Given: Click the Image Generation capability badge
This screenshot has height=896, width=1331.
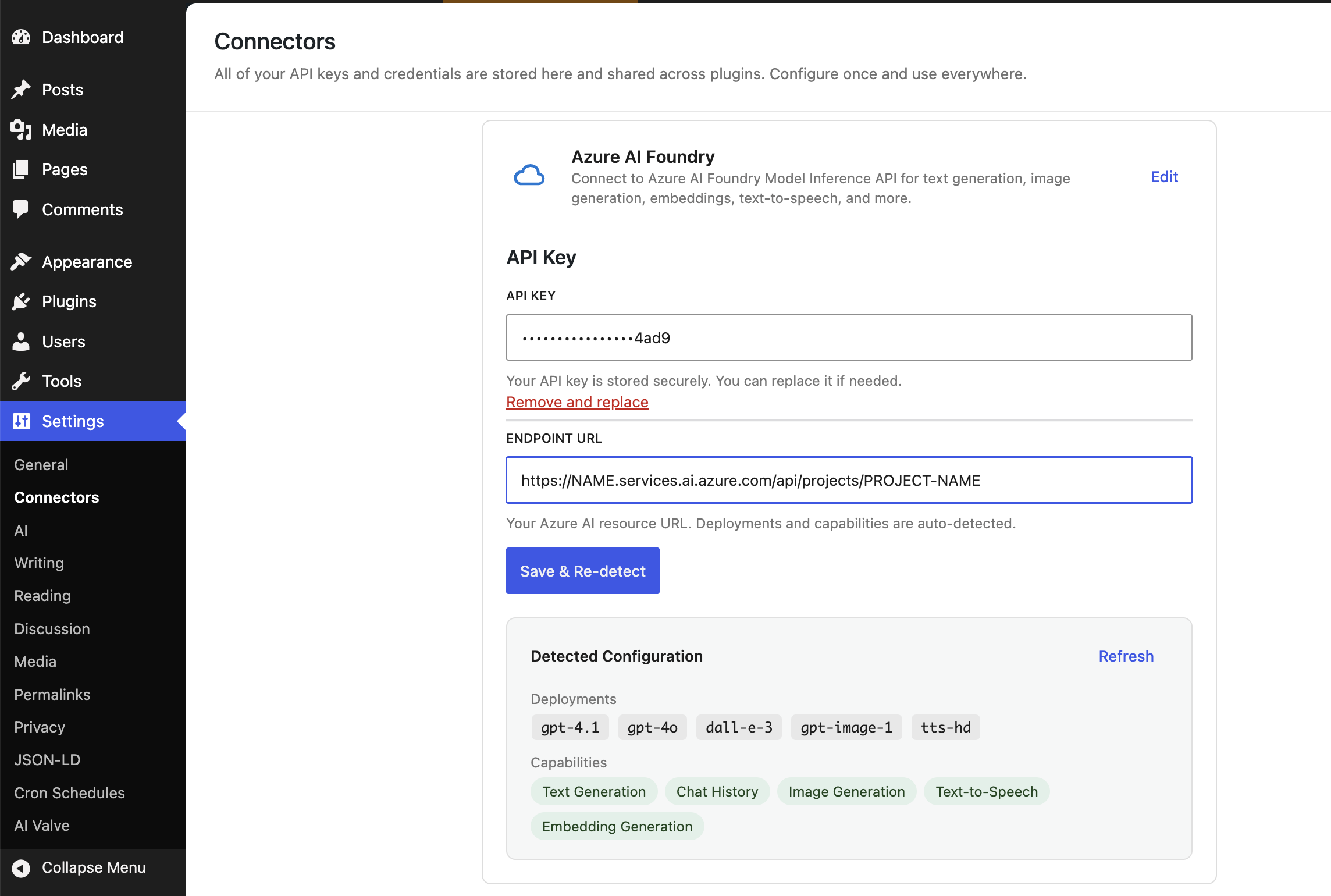Looking at the screenshot, I should (846, 791).
